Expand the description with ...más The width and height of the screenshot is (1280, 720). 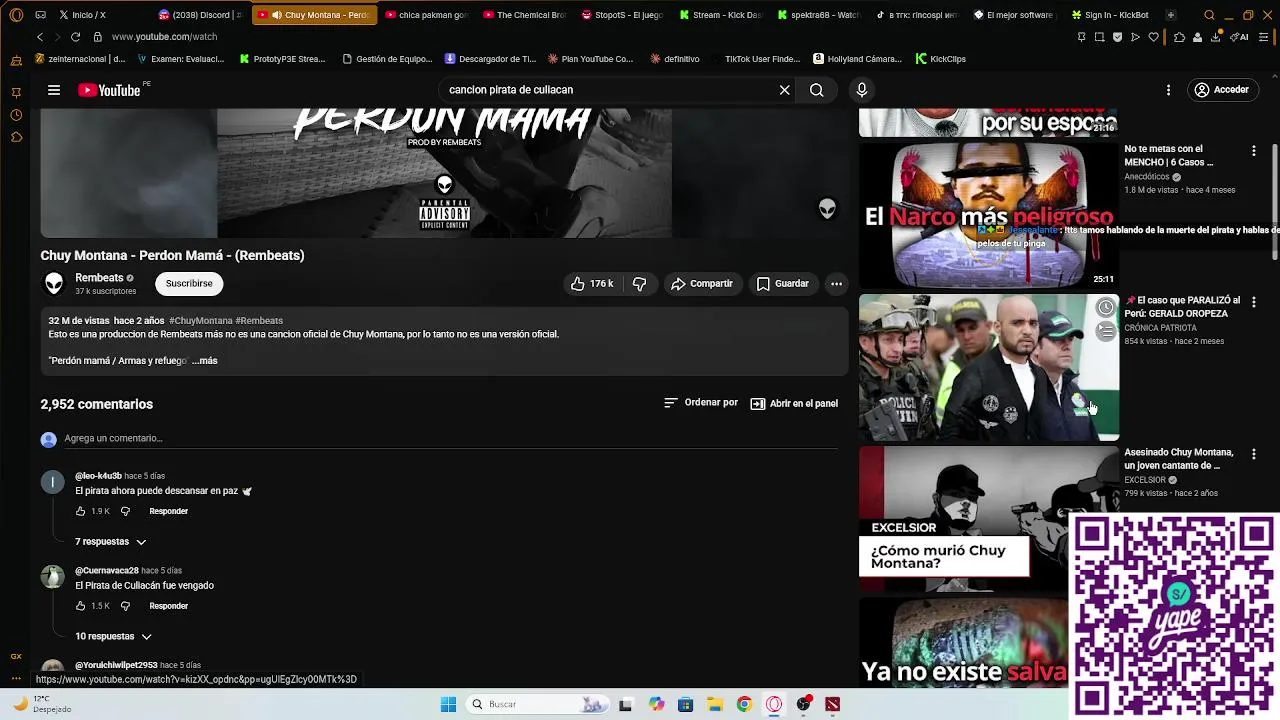coord(204,361)
